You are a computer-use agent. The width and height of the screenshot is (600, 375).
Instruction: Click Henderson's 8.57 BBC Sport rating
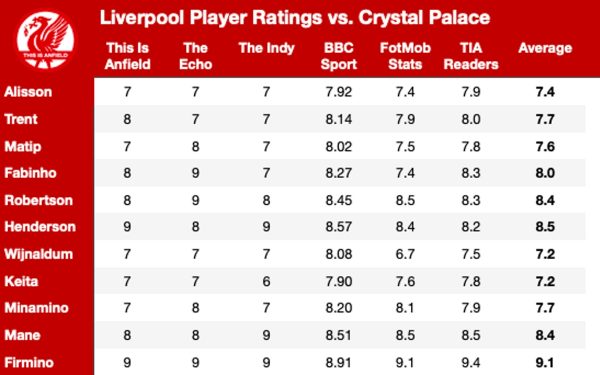click(339, 227)
